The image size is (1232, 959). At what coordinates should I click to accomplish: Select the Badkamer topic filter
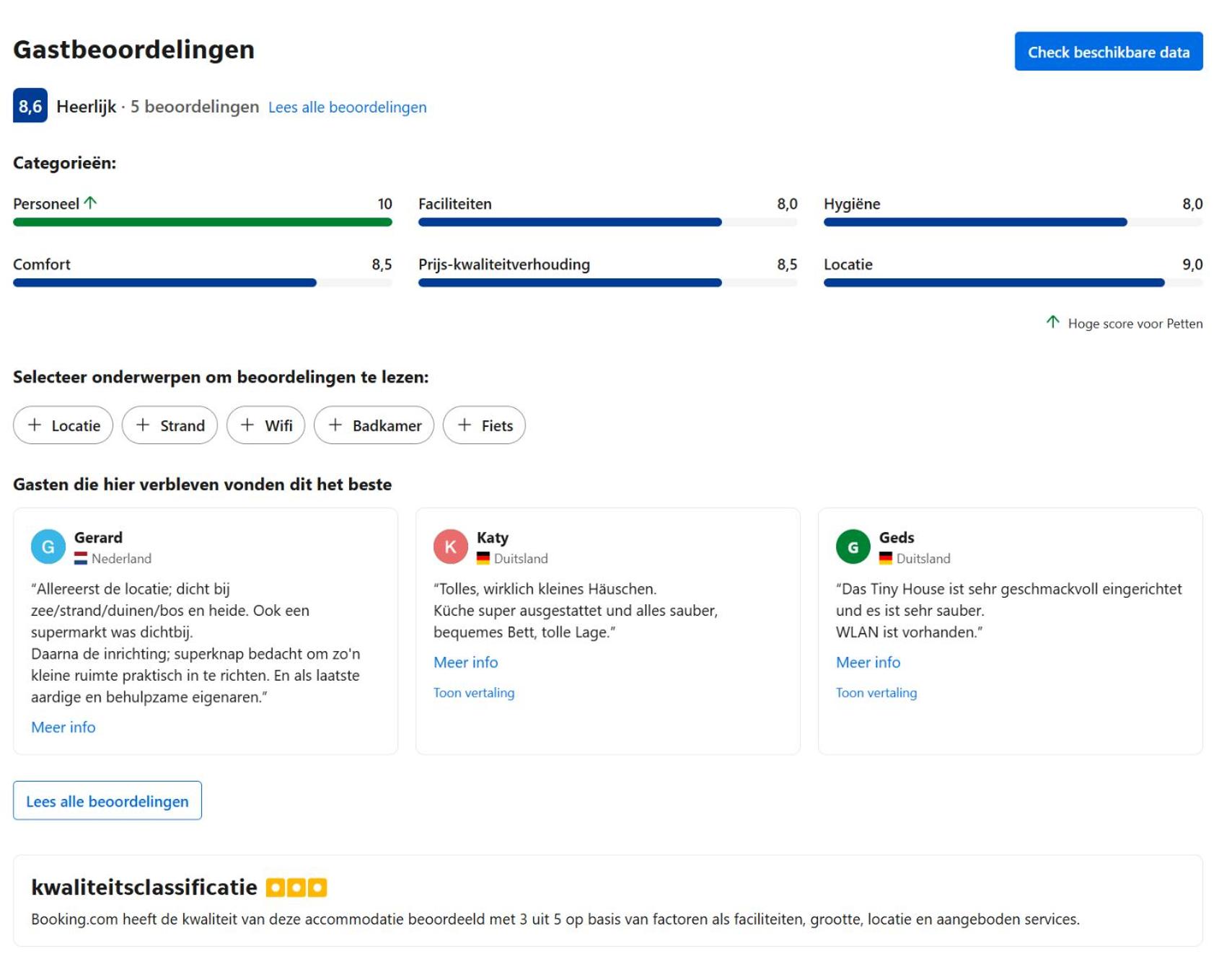[x=374, y=425]
